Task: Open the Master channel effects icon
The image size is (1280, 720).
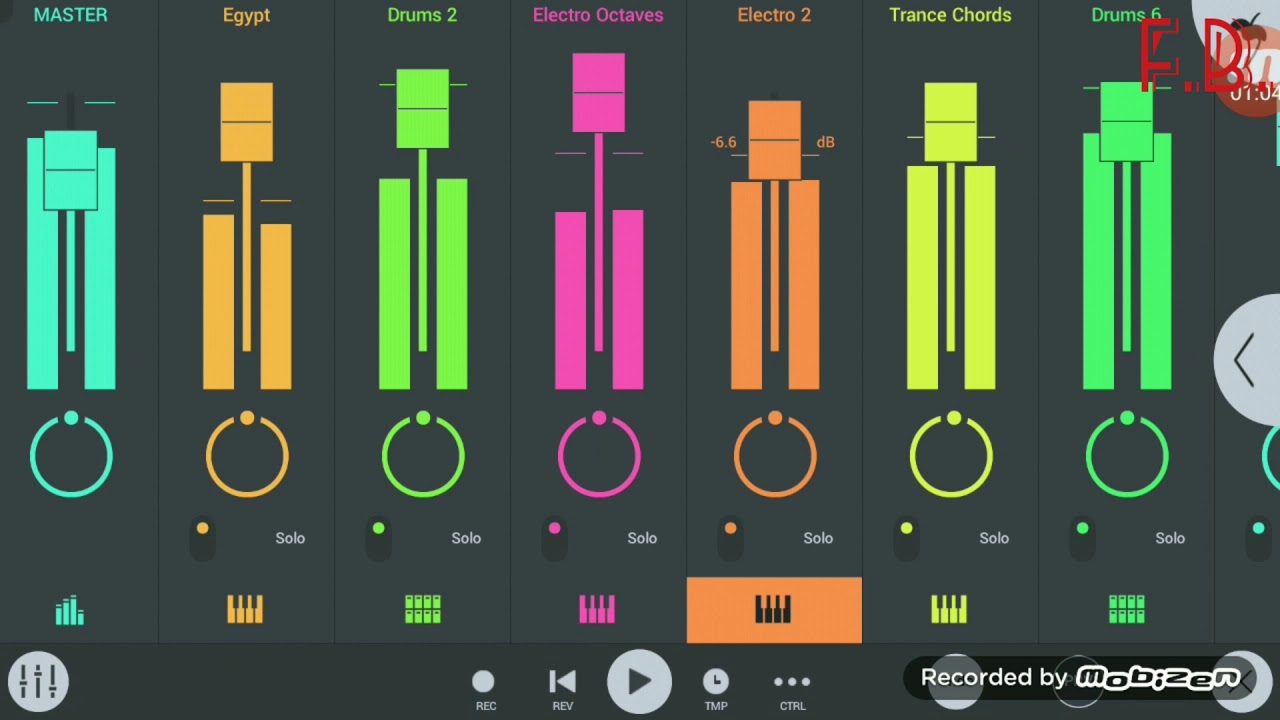Action: (70, 610)
